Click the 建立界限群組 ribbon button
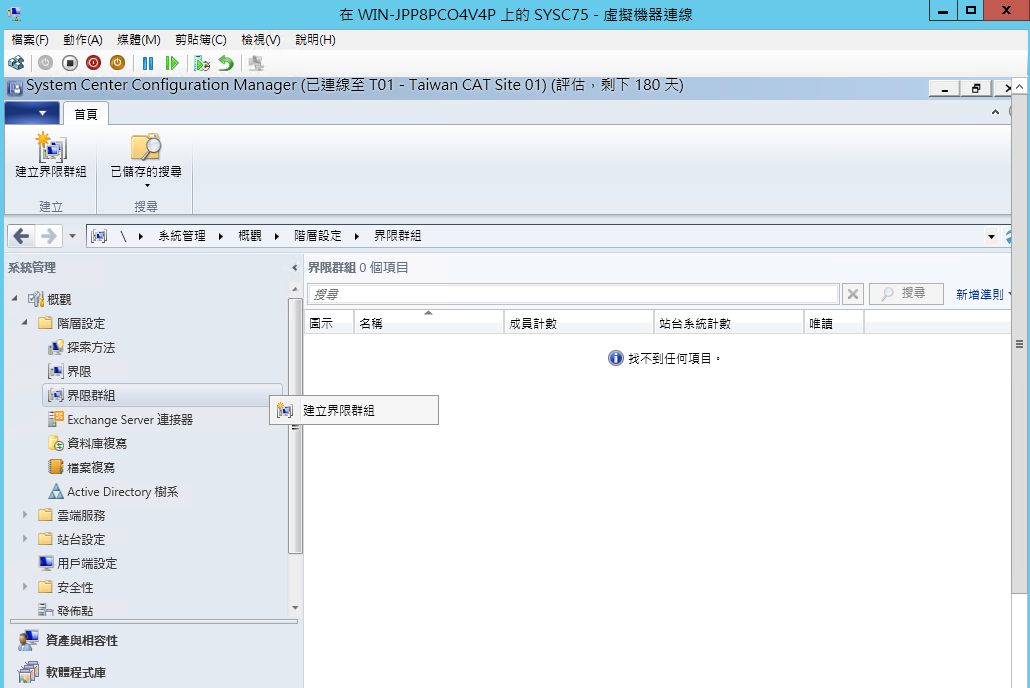1030x688 pixels. point(51,156)
